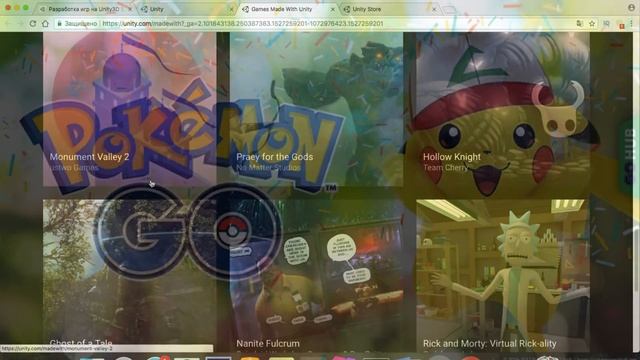This screenshot has width=640, height=360.
Task: Open the translate page icon
Action: 579,24
